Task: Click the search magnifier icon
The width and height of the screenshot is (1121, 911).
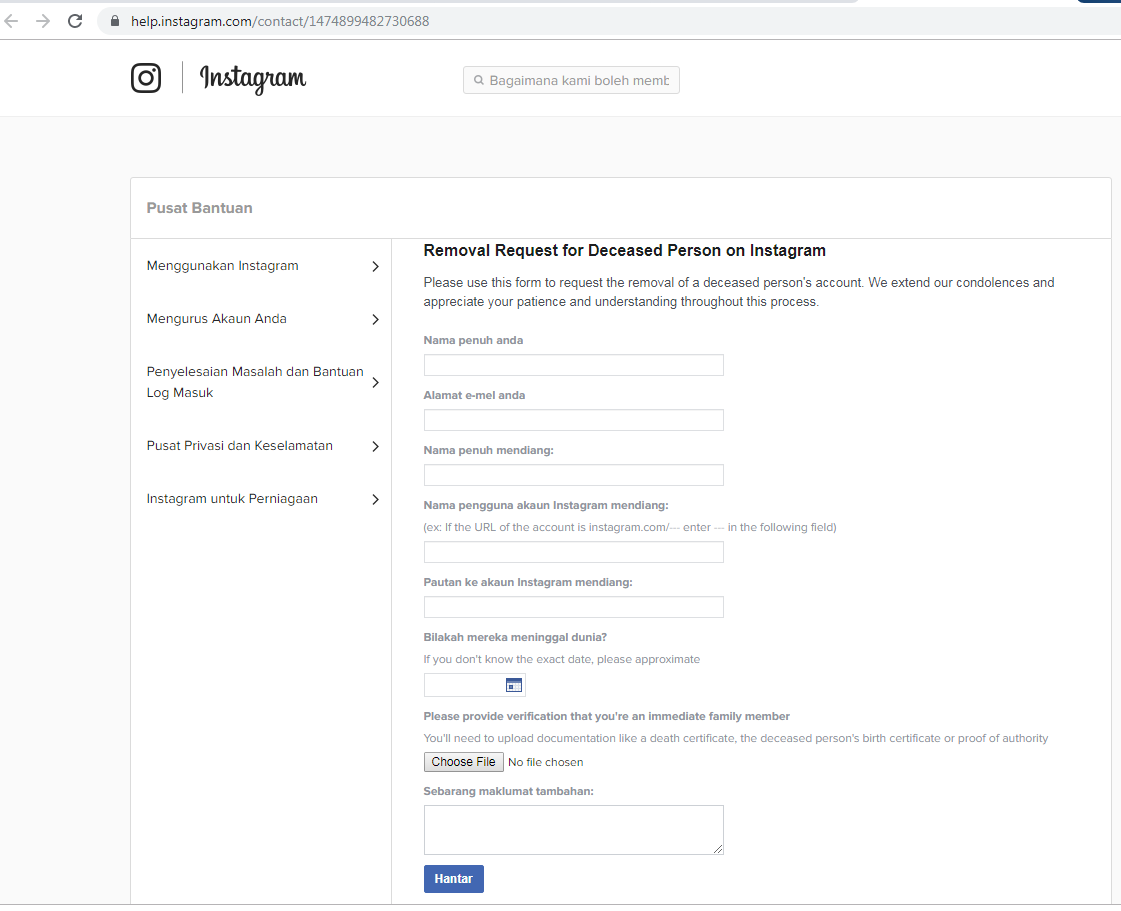Action: [x=479, y=80]
